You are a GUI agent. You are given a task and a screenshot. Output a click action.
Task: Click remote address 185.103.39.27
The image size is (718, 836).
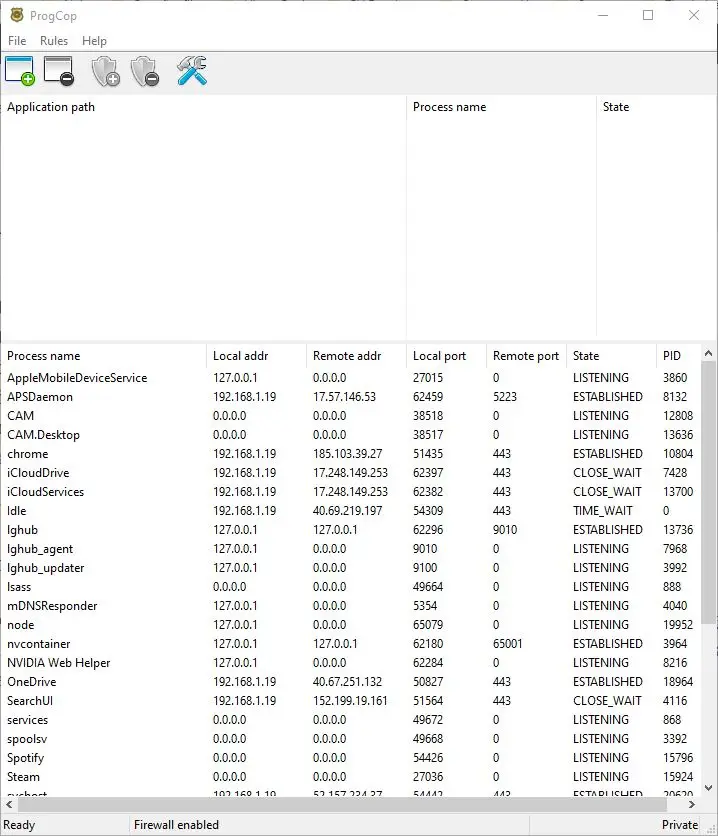click(348, 454)
